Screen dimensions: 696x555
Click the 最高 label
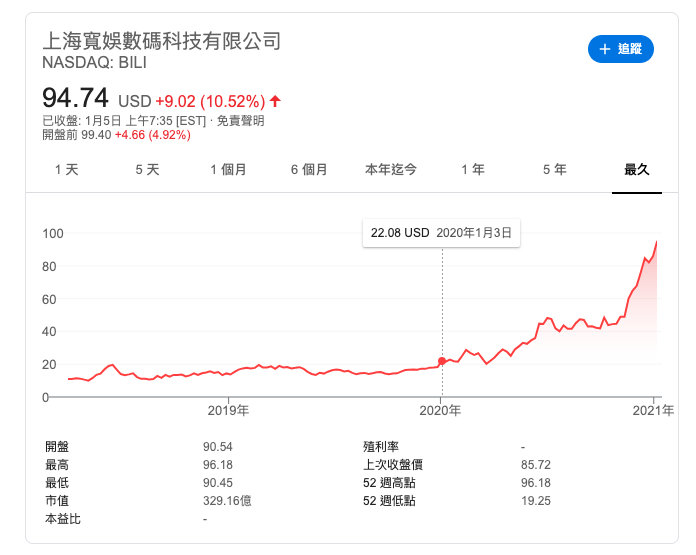57,465
